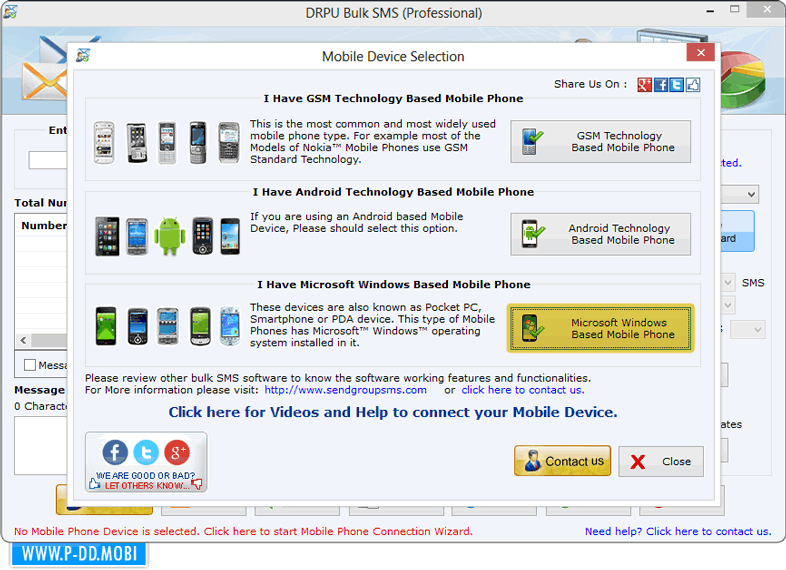Open the dropdown beside the SMS label

(728, 283)
